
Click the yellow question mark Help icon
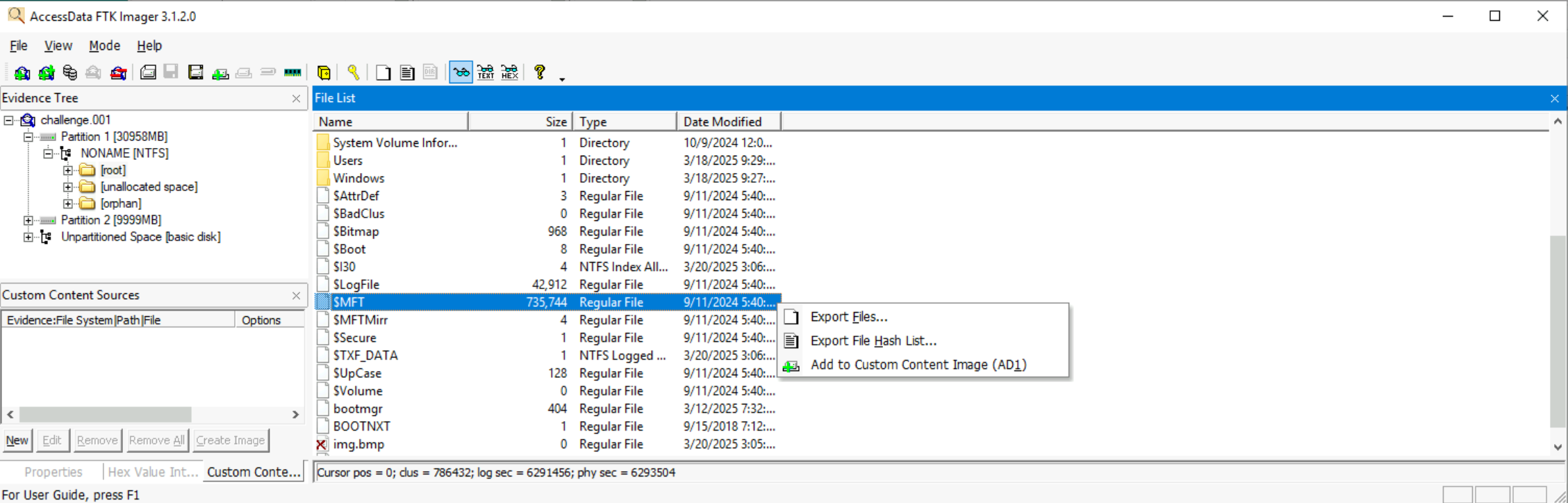539,72
